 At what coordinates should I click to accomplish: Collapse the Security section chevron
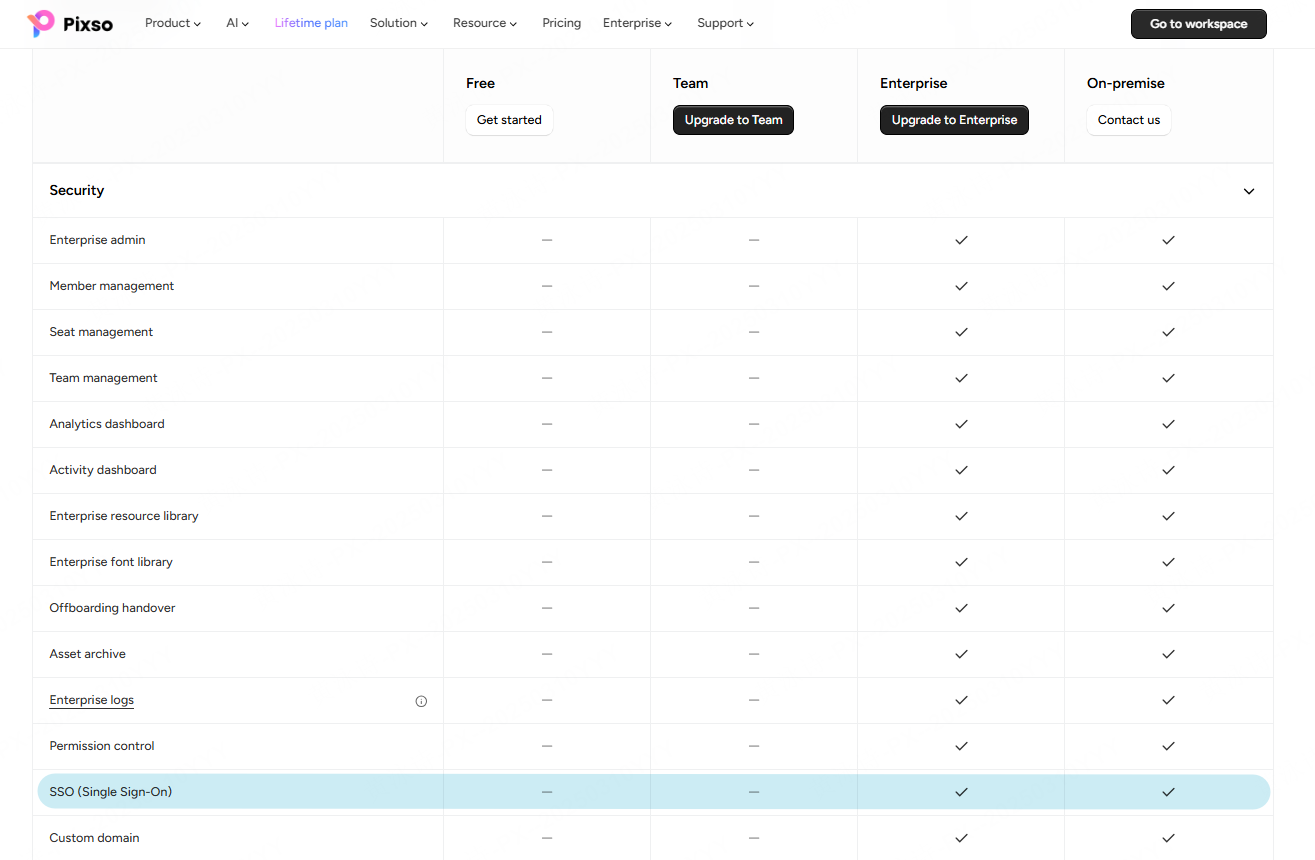tap(1249, 191)
